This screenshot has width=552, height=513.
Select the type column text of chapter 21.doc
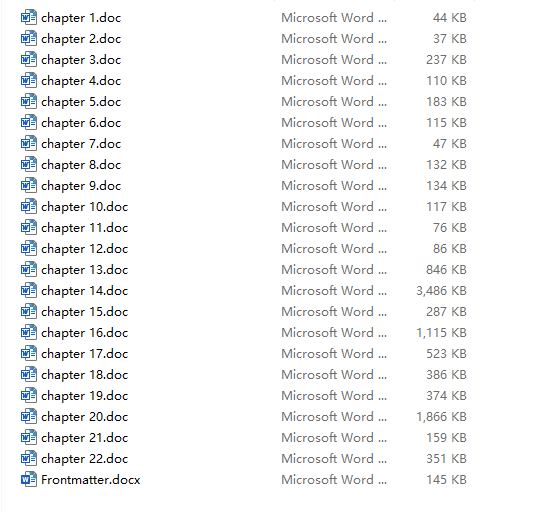[x=334, y=438]
